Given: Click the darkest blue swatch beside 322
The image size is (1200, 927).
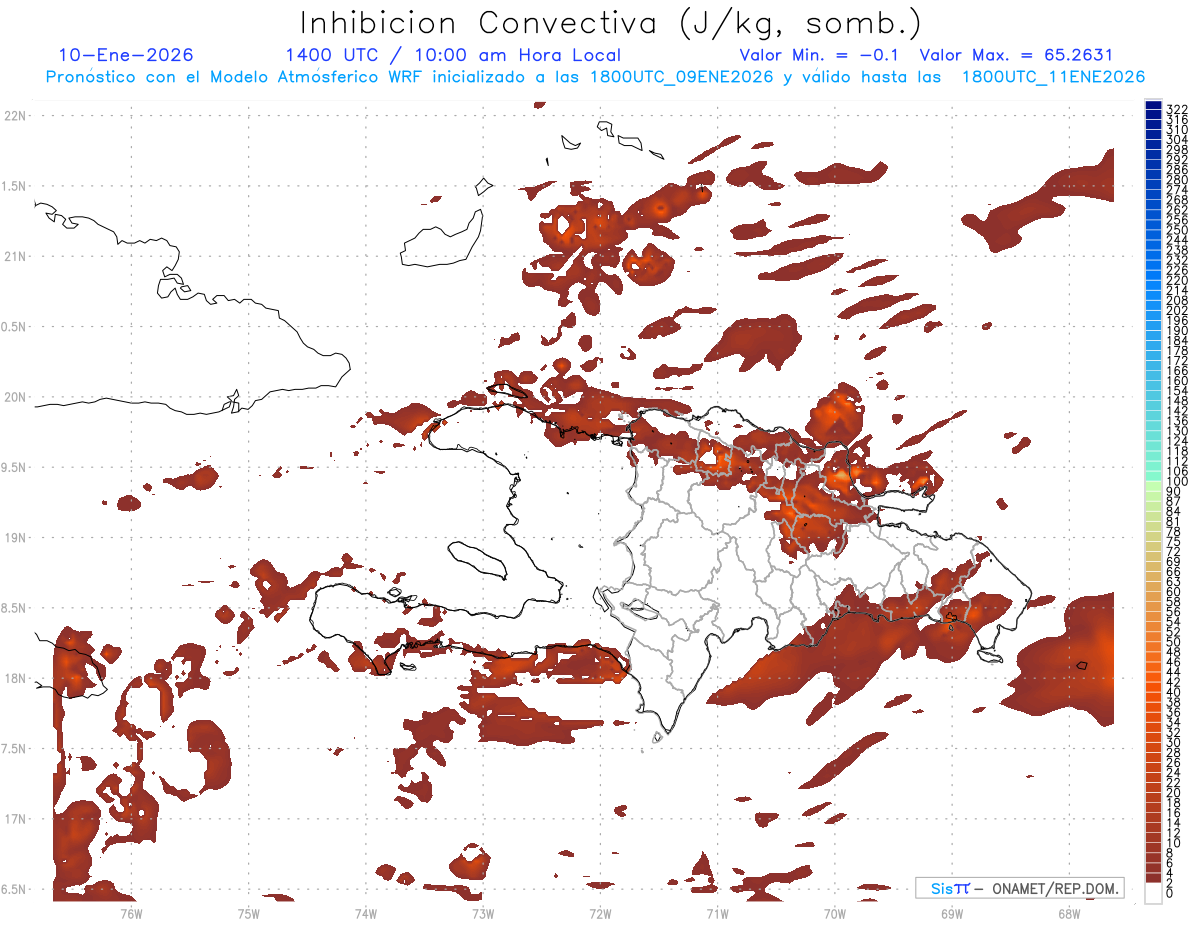Looking at the screenshot, I should (x=1153, y=106).
